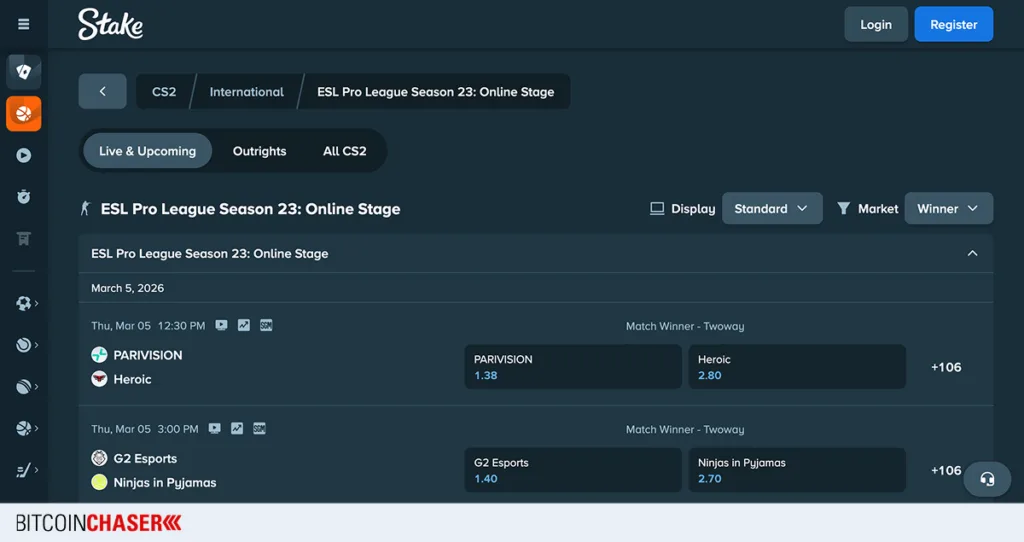Viewport: 1024px width, 542px height.
Task: Switch to Live & Upcoming tab
Action: 148,151
